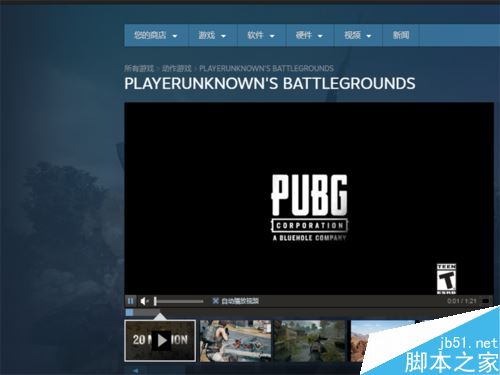The height and width of the screenshot is (375, 500).
Task: Open the 游戏 dropdown menu
Action: pos(212,35)
